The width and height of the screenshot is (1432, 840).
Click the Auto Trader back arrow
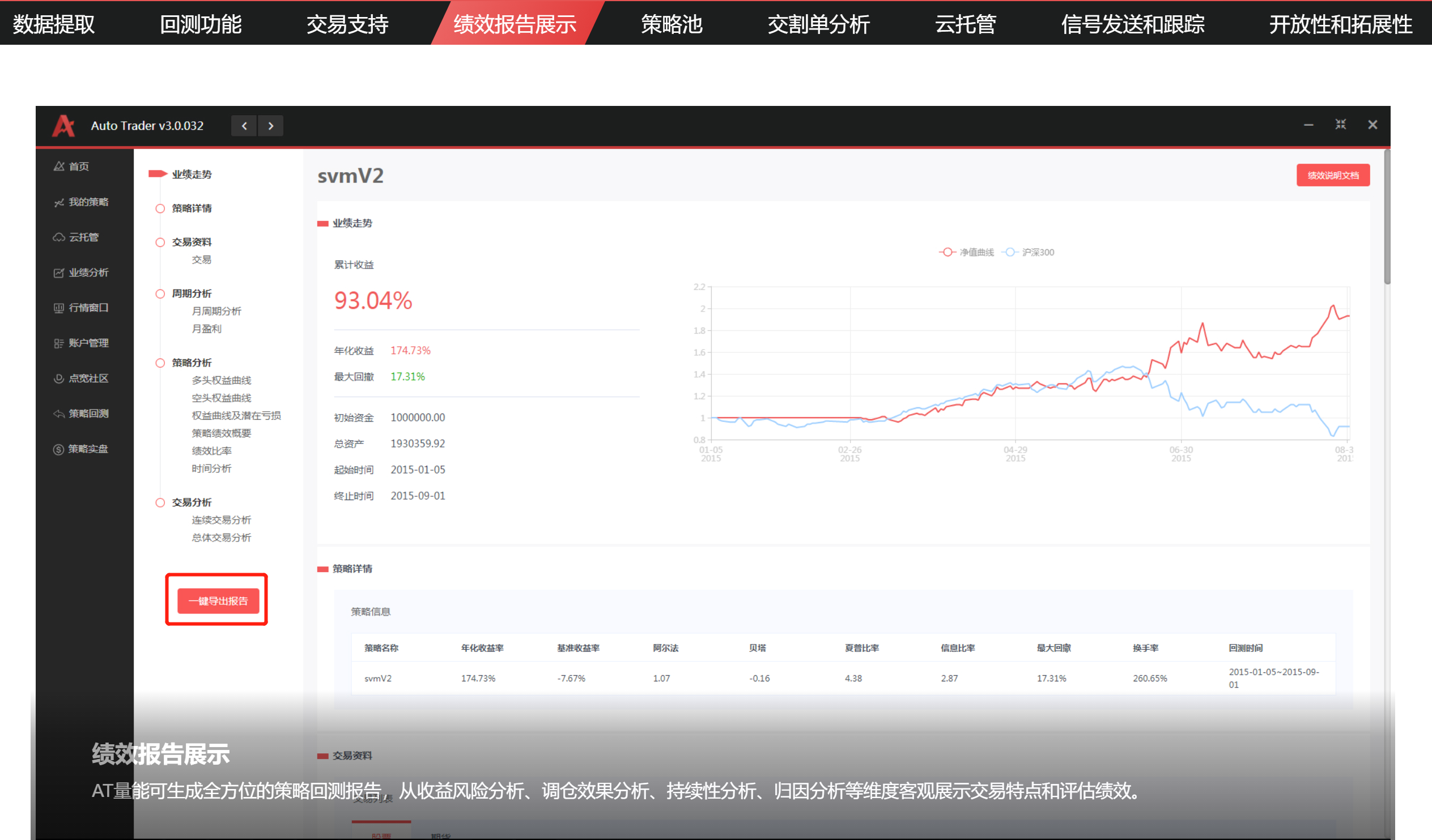point(244,126)
